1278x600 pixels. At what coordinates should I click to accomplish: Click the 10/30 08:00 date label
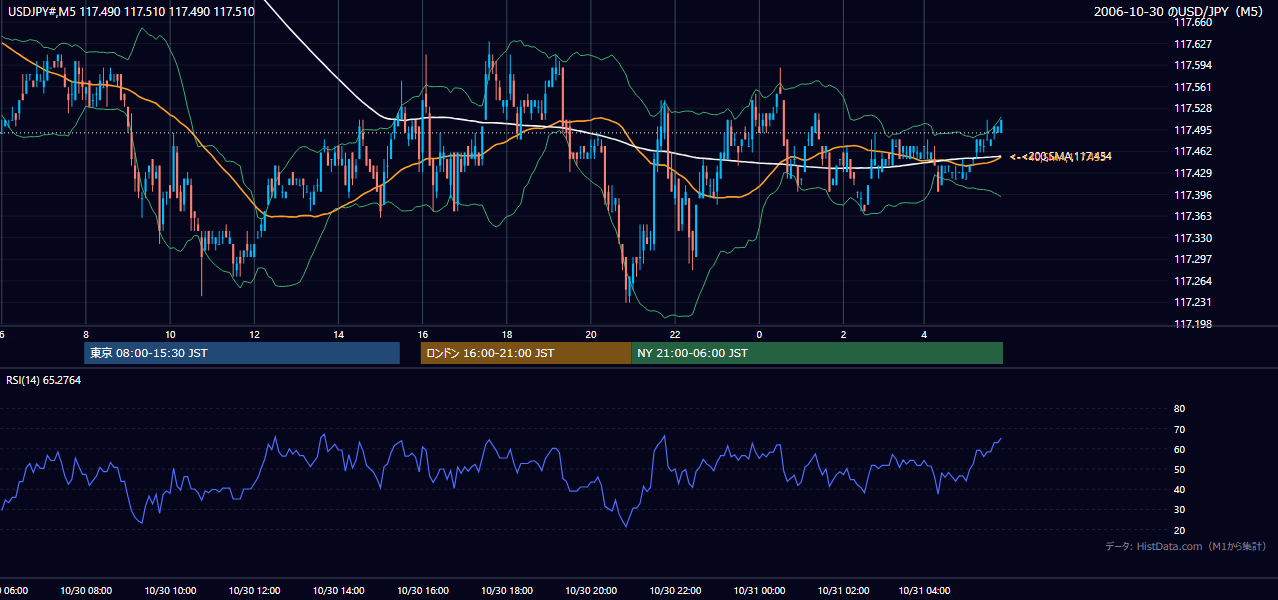86,590
